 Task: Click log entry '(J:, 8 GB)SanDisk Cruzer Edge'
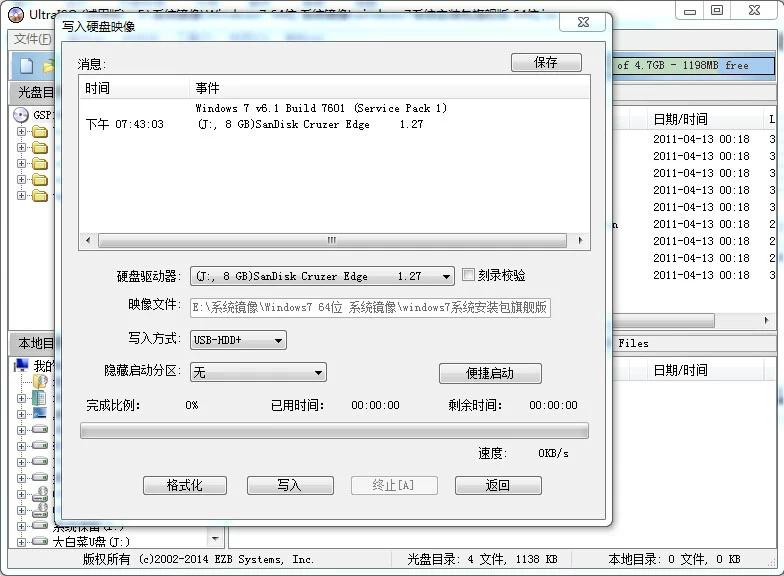tap(284, 124)
